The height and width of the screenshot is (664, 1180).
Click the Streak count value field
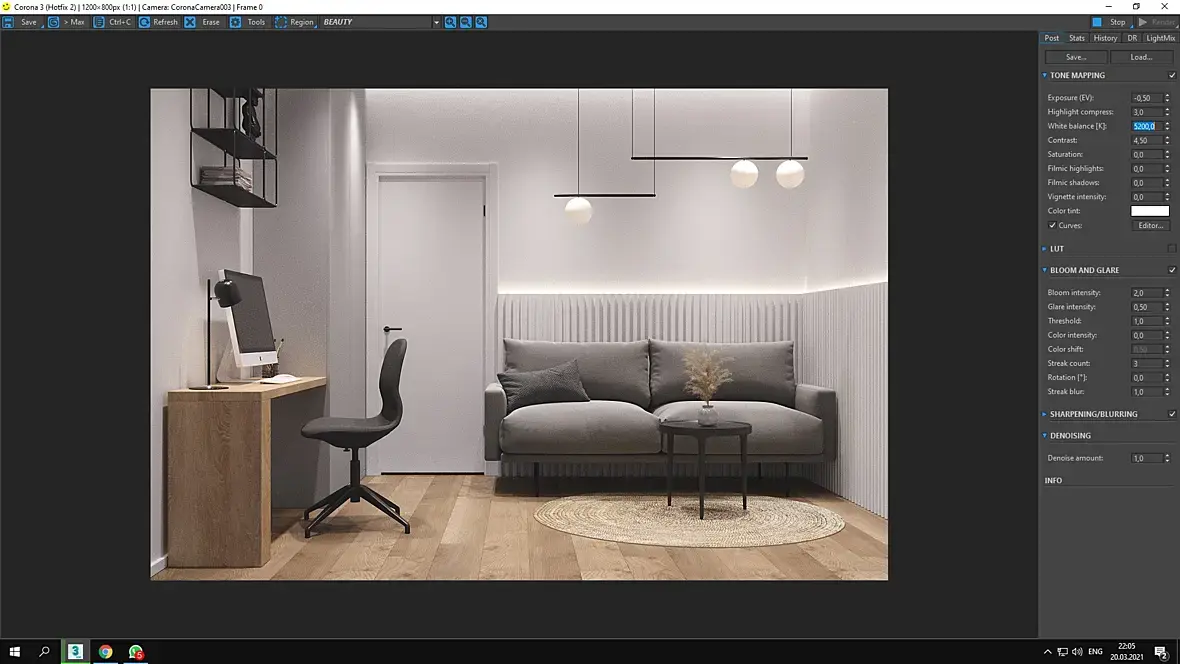[x=1147, y=364]
